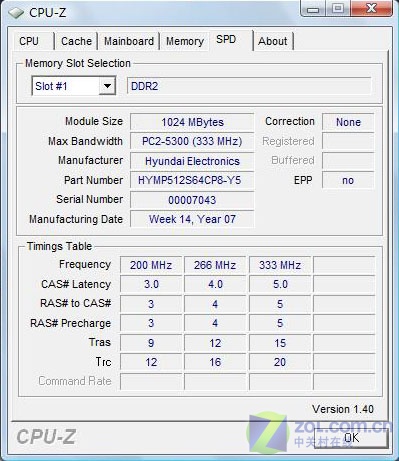Click the Correction value None
The height and width of the screenshot is (461, 399).
[x=348, y=122]
